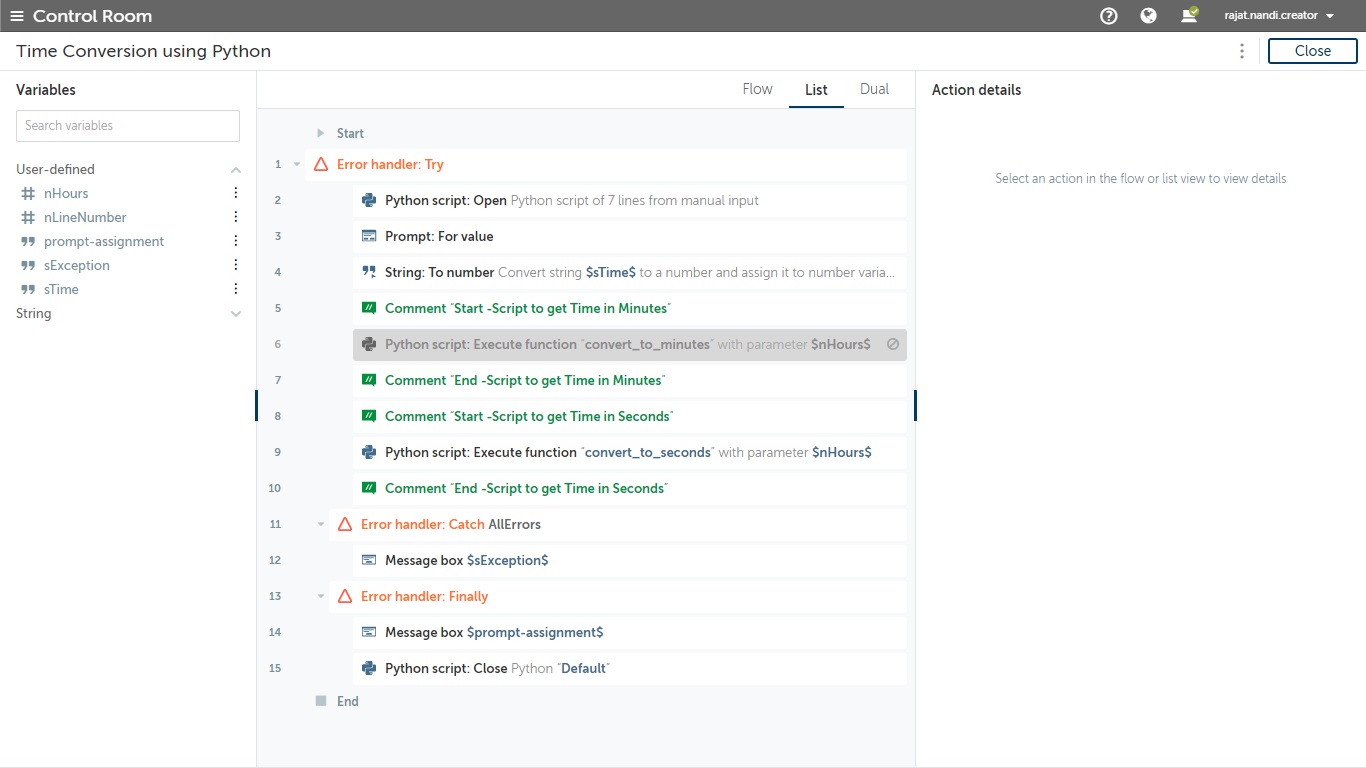1366x768 pixels.
Task: Select the sTime variable in the list
Action: [x=61, y=289]
